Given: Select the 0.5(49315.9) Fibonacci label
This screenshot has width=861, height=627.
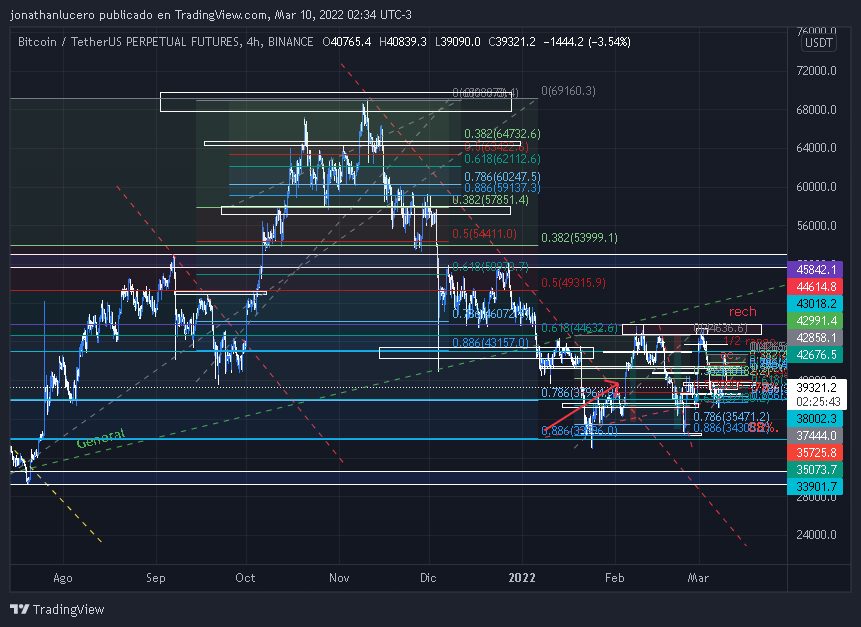Looking at the screenshot, I should click(573, 283).
